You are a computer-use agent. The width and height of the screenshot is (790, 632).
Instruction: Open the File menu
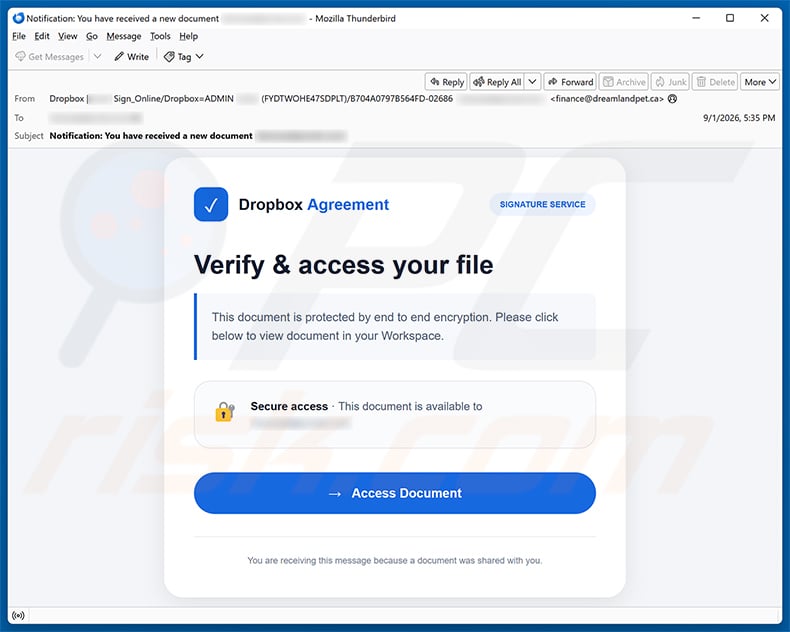tap(19, 36)
